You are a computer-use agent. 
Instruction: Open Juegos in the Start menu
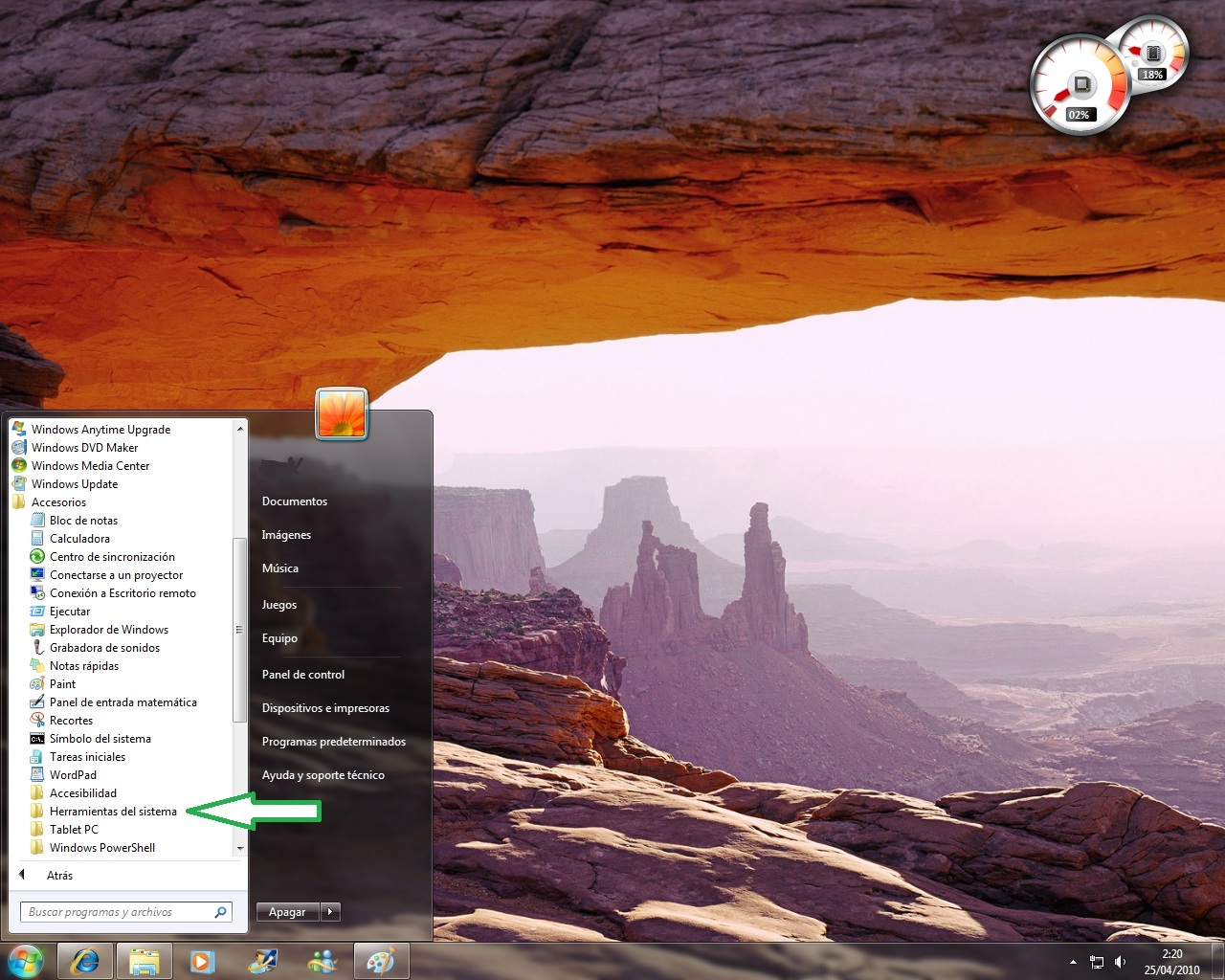coord(279,605)
